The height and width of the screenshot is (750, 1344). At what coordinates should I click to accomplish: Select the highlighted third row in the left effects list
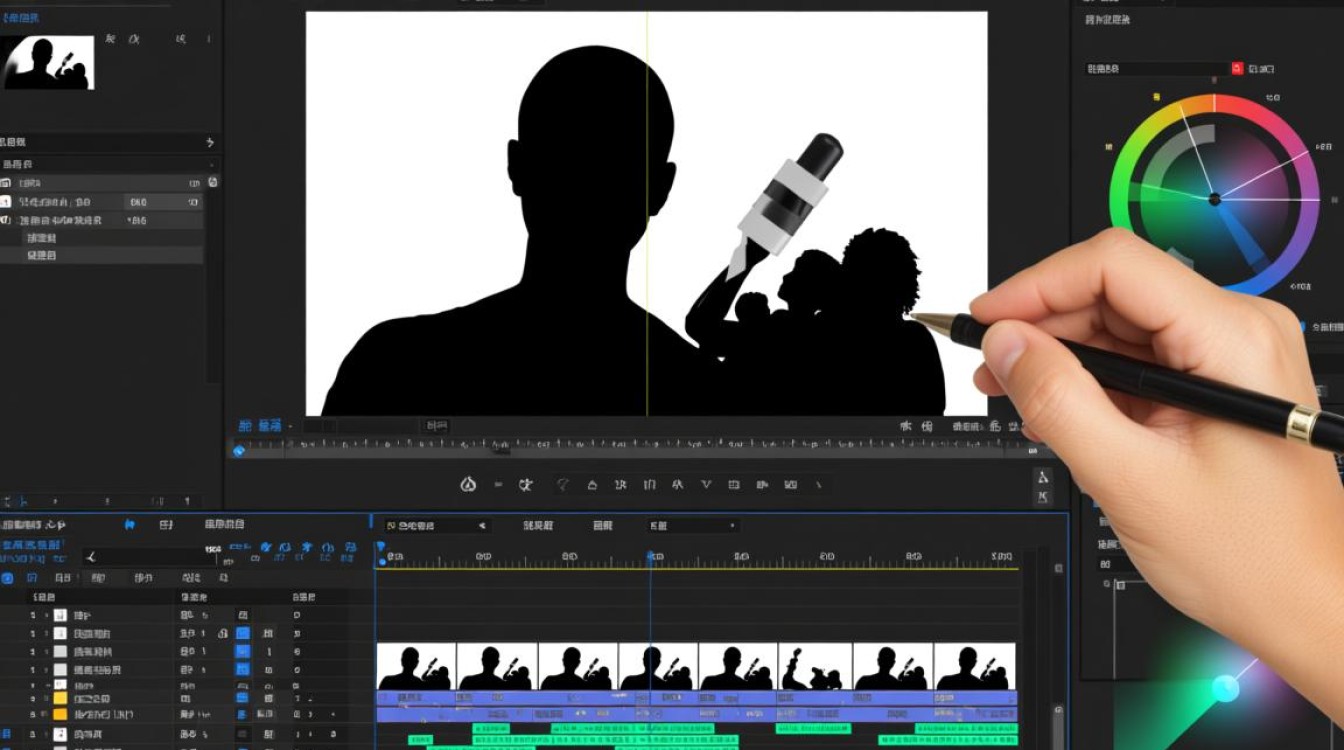coord(102,220)
